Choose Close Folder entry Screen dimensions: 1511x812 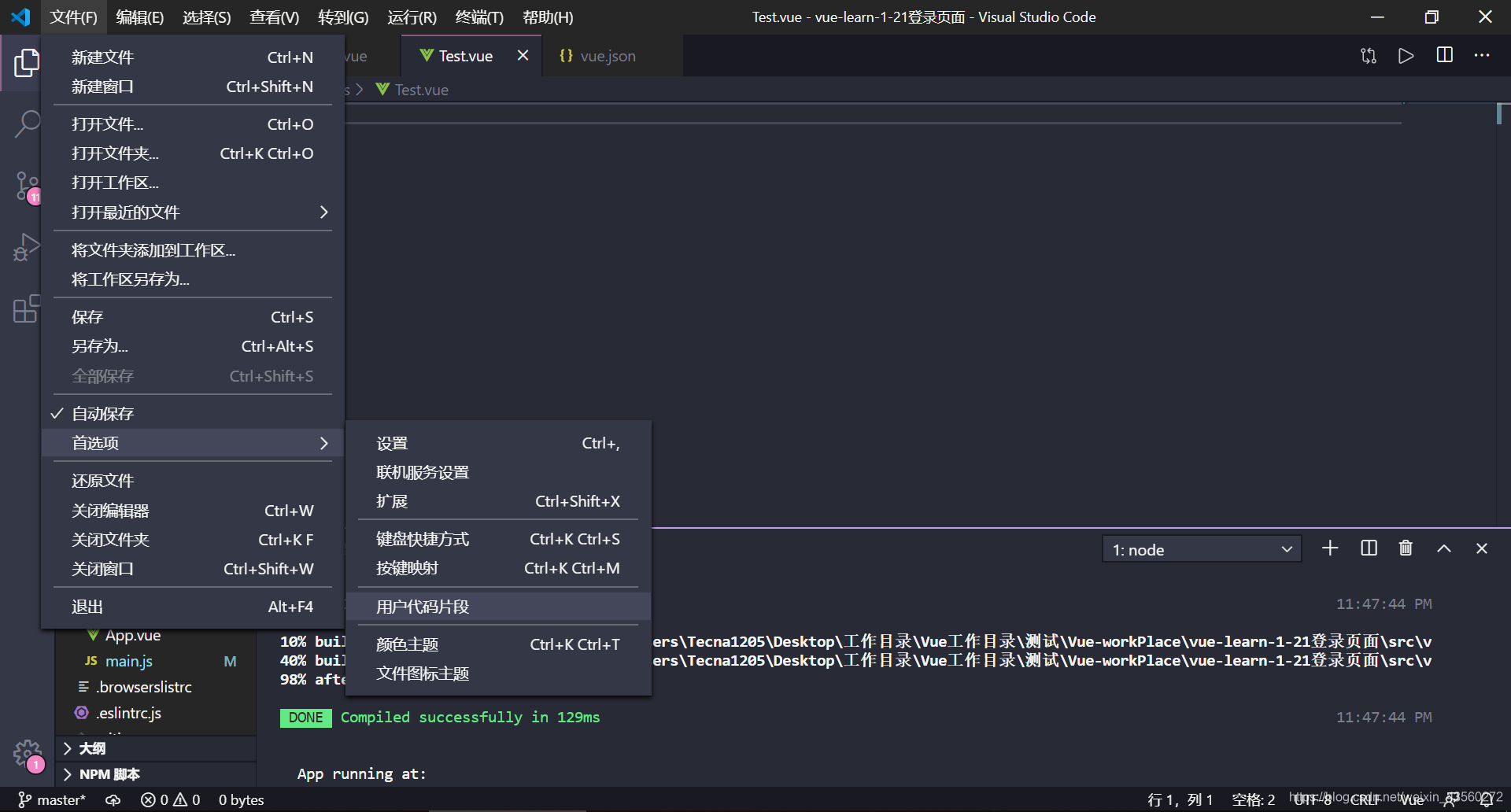tap(193, 540)
